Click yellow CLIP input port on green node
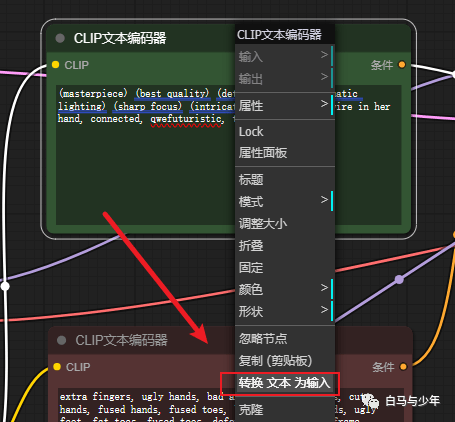The height and width of the screenshot is (422, 455). pos(55,65)
